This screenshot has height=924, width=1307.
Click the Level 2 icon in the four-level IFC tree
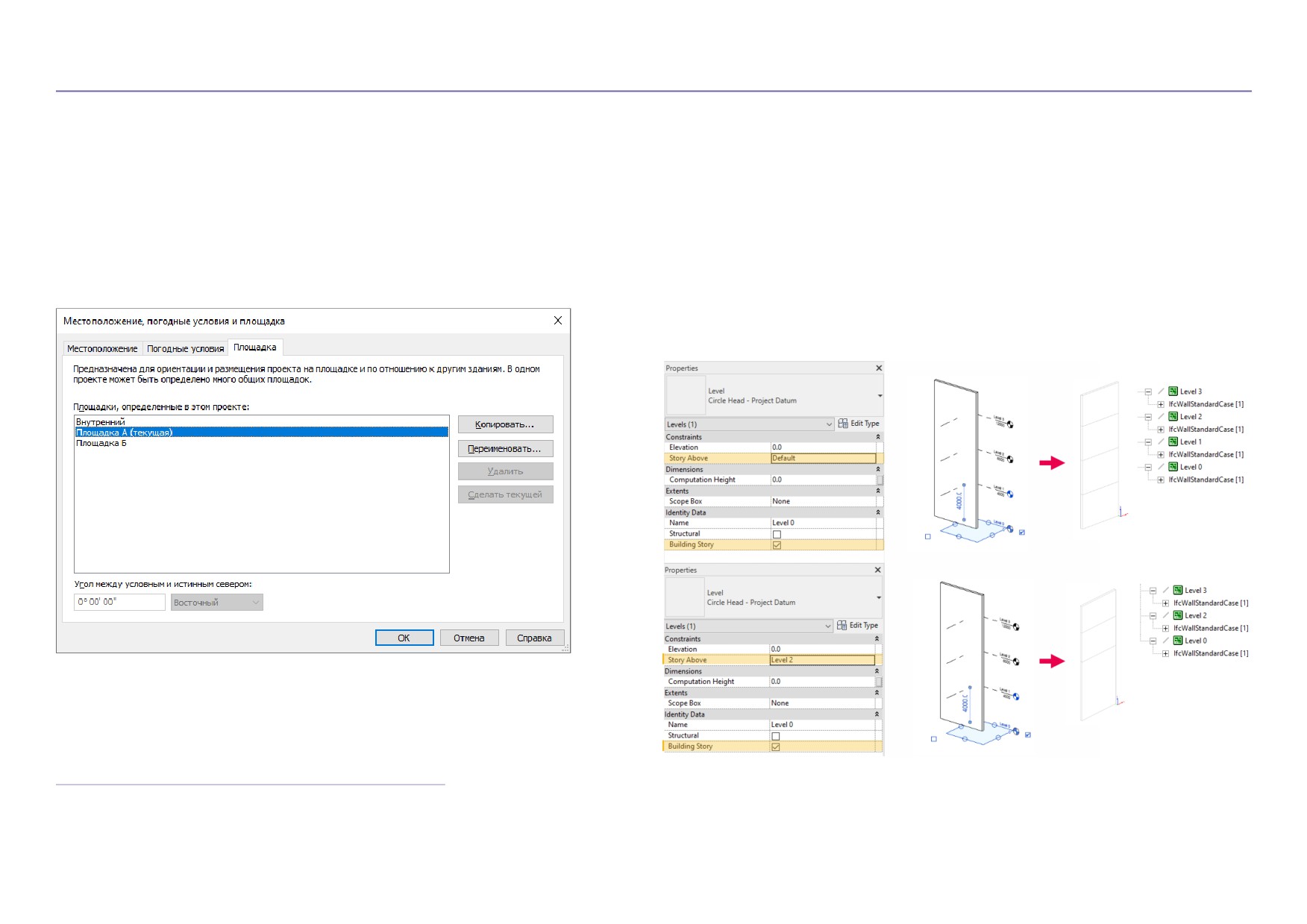click(1173, 417)
